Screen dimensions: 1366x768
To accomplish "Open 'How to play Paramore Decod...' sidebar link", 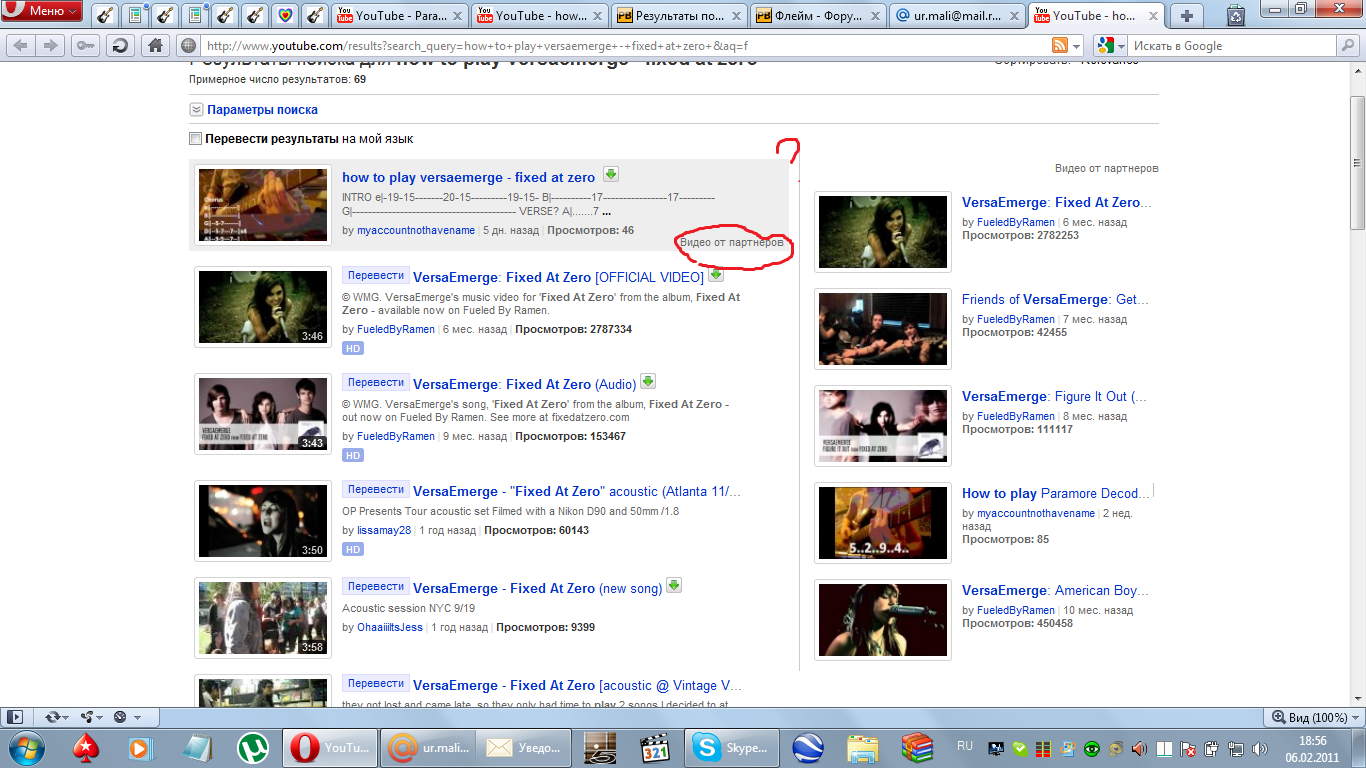I will tap(1056, 493).
